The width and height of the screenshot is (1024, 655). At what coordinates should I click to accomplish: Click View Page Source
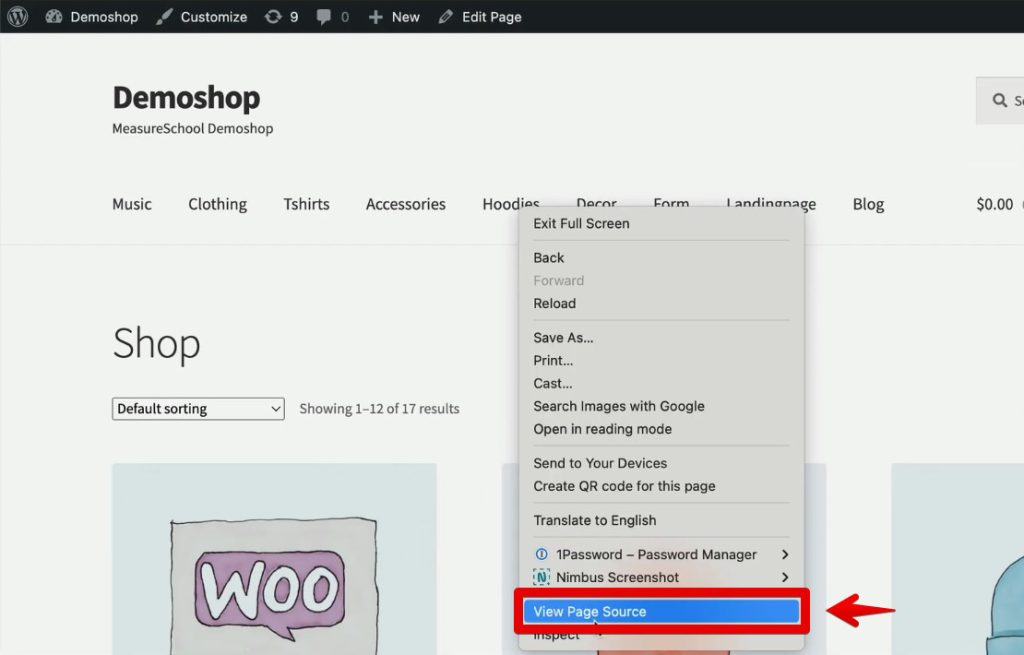661,611
